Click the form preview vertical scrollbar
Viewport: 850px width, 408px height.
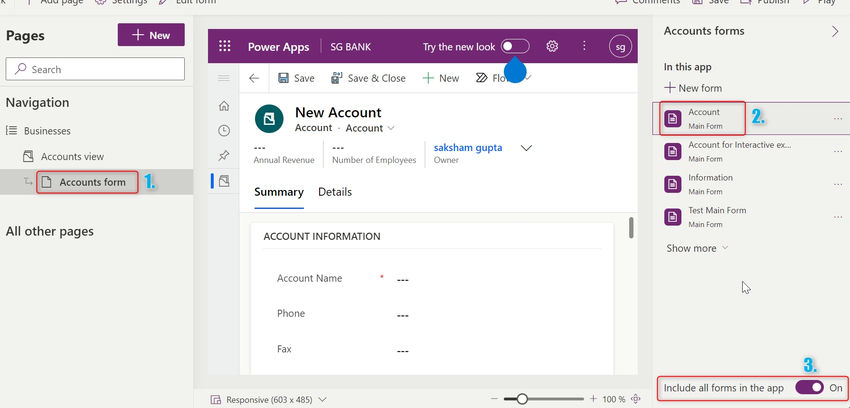point(632,227)
